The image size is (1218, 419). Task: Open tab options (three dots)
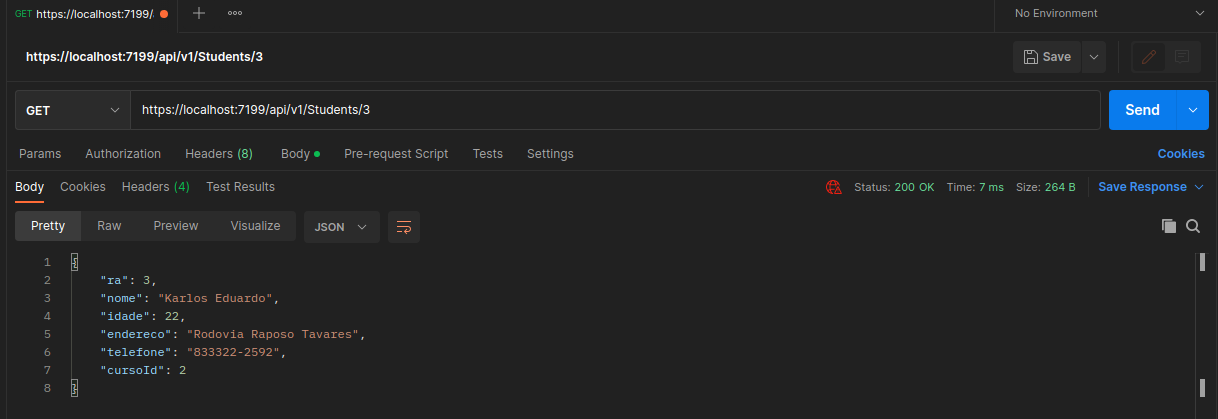[235, 13]
